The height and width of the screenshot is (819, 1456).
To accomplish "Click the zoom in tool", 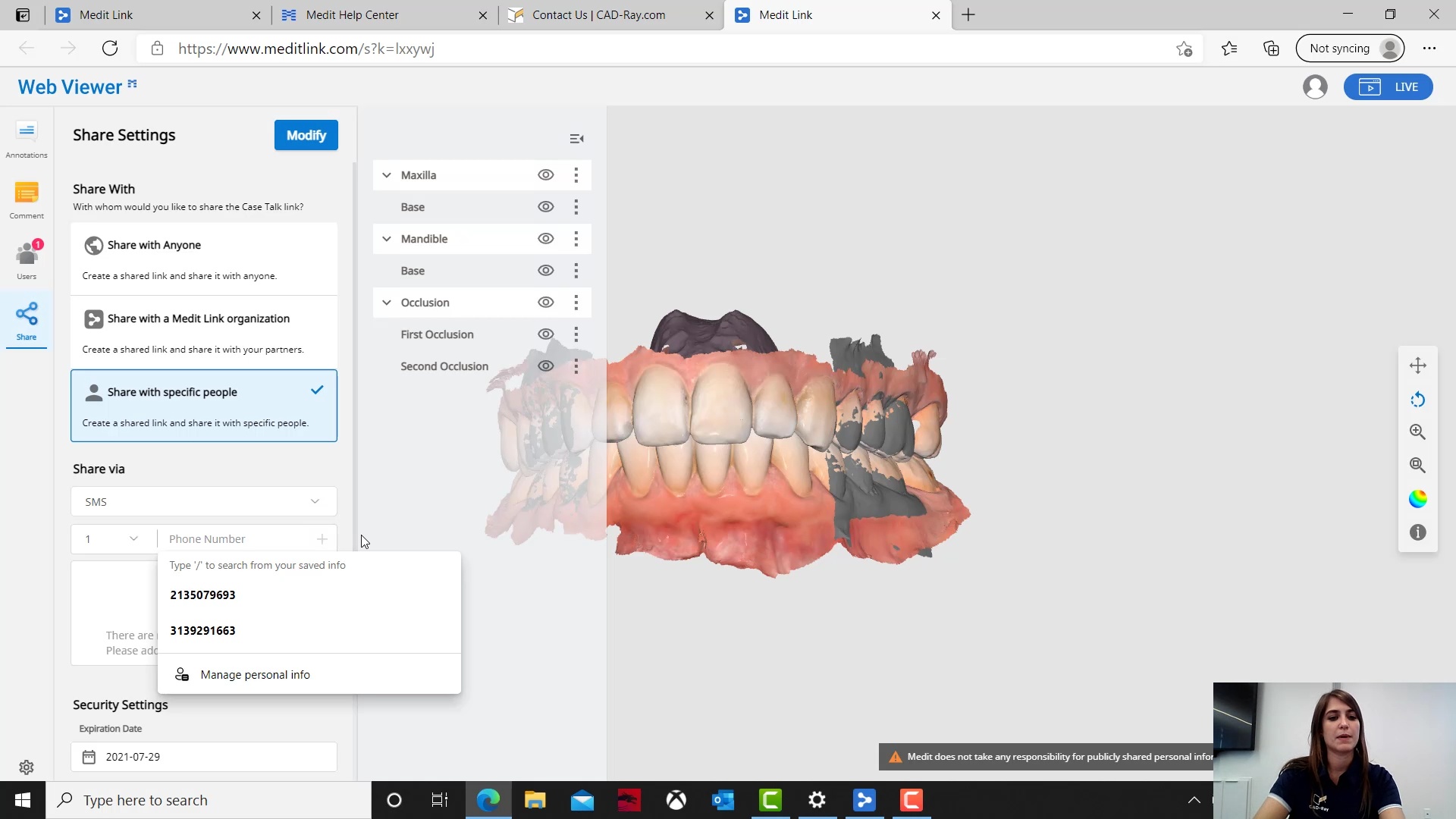I will [1417, 432].
